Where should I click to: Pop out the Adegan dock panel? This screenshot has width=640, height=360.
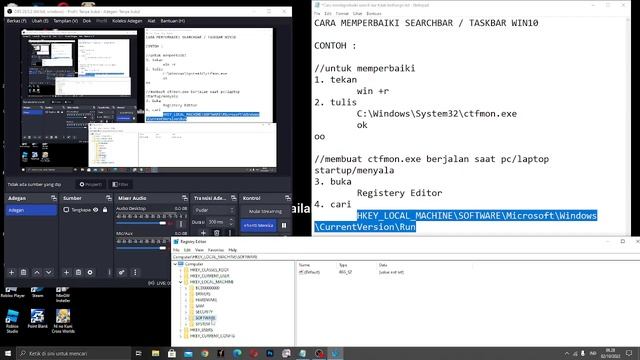(53, 198)
